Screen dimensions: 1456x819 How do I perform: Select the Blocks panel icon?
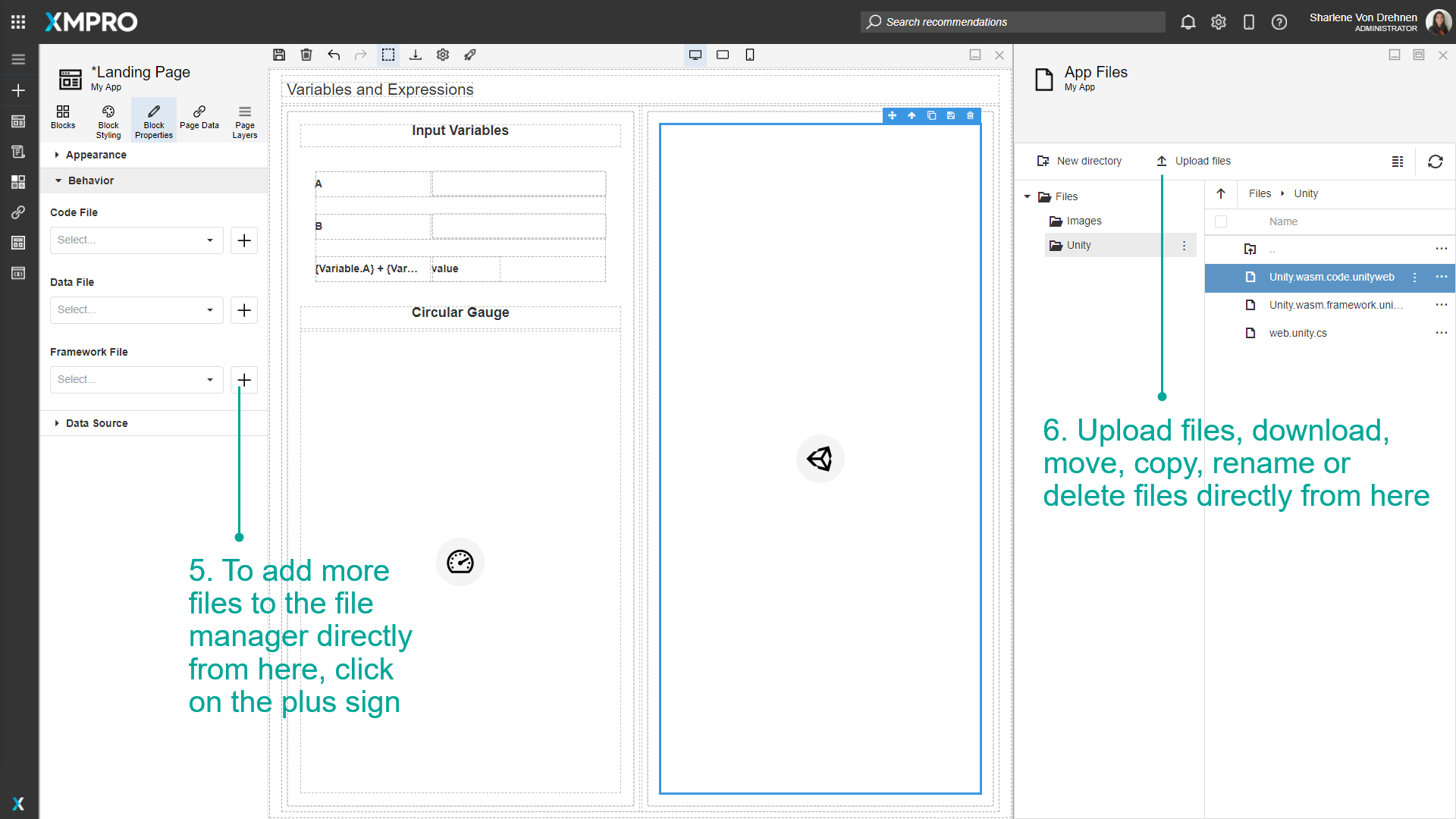pyautogui.click(x=63, y=119)
